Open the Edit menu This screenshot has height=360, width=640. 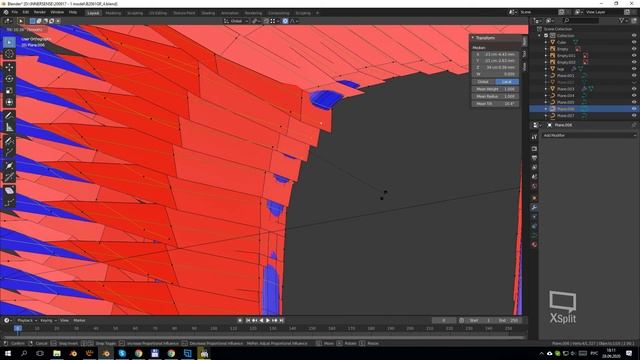pyautogui.click(x=26, y=12)
